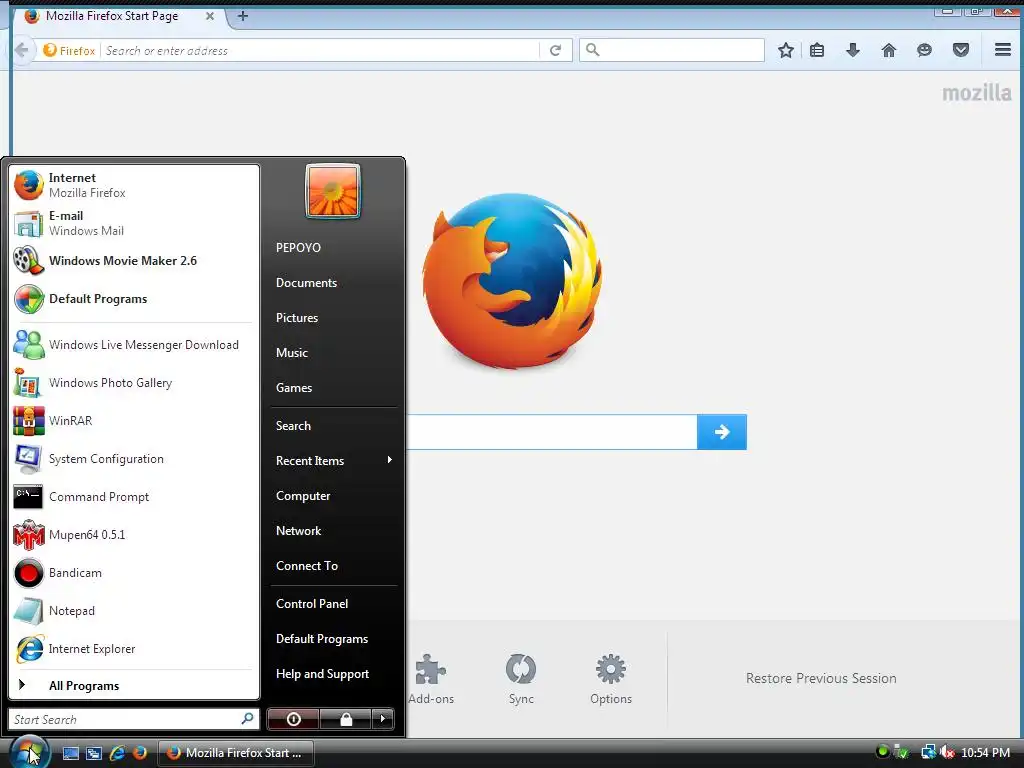Select Mozilla Firefox Start taskbar button
This screenshot has width=1024, height=768.
click(236, 753)
